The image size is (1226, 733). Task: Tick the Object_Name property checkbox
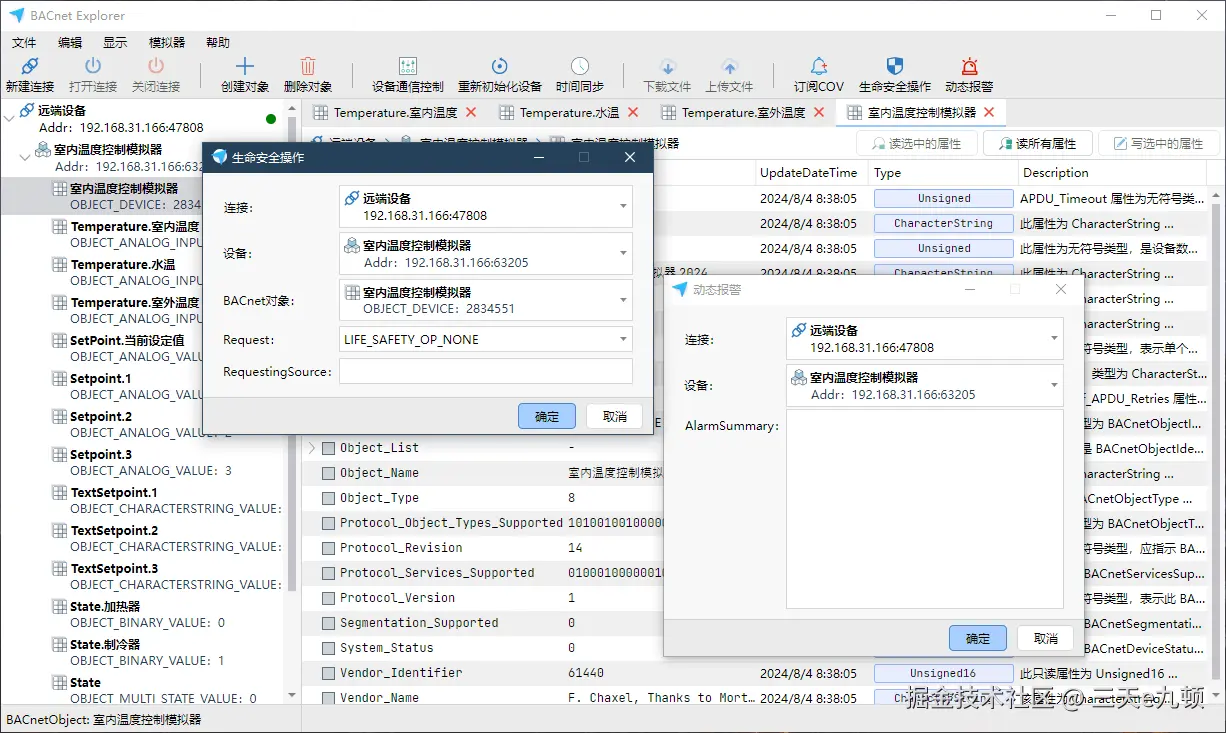tap(328, 473)
